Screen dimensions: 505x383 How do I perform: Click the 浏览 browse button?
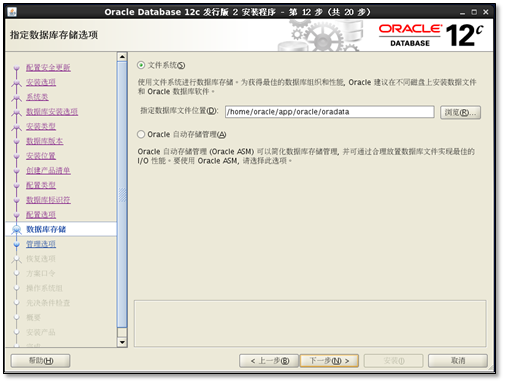(460, 113)
